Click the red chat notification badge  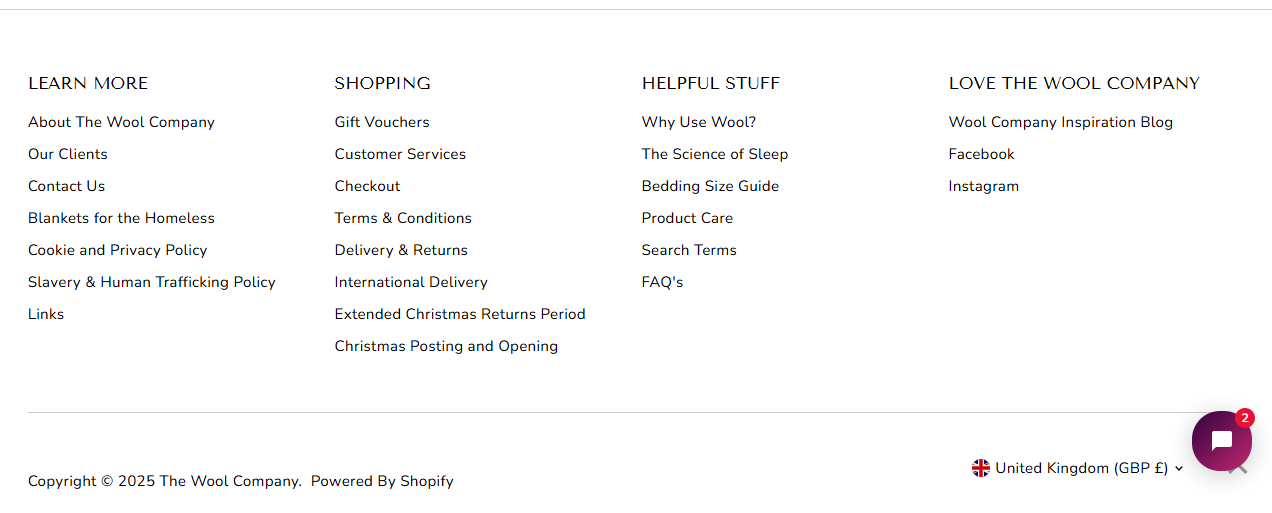coord(1245,418)
